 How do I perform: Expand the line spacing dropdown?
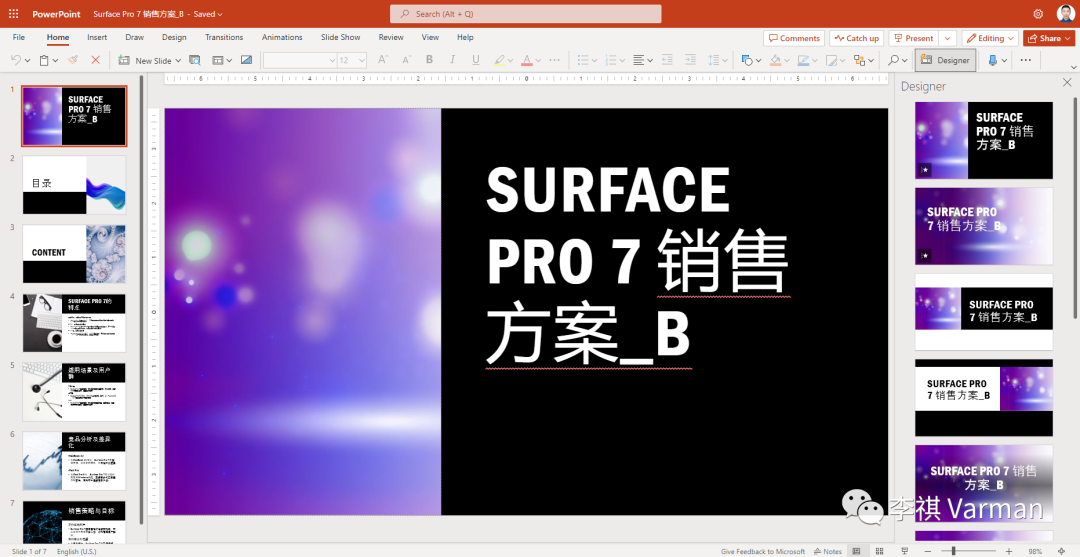pyautogui.click(x=725, y=61)
